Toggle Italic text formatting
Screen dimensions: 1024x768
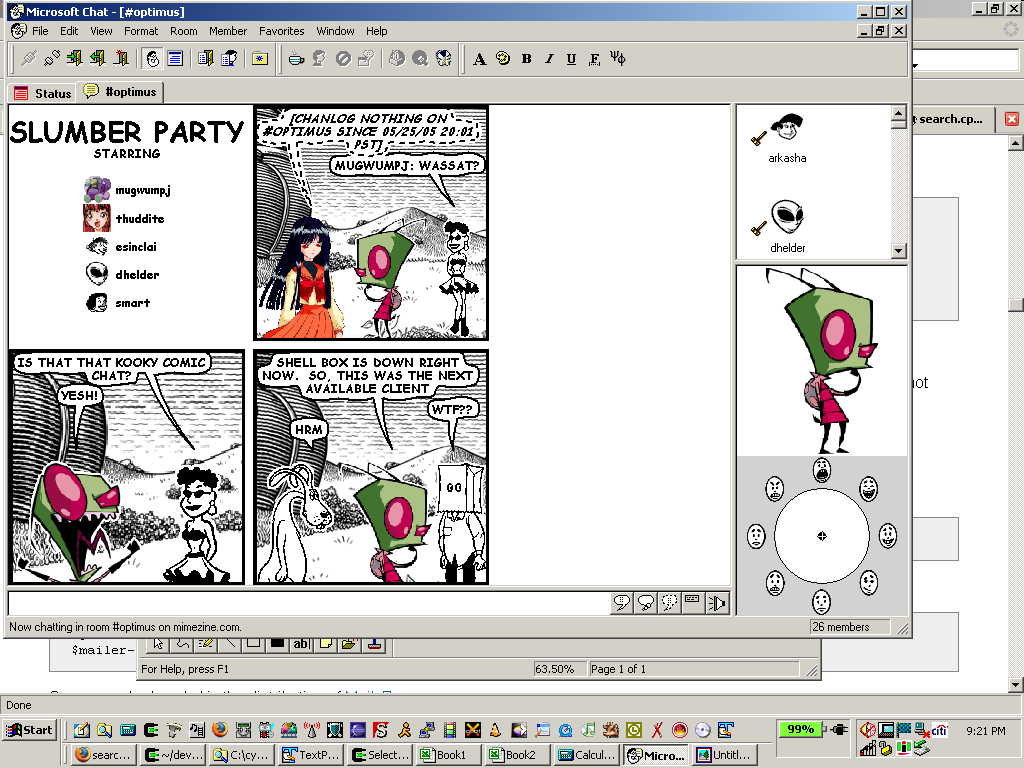click(x=549, y=59)
